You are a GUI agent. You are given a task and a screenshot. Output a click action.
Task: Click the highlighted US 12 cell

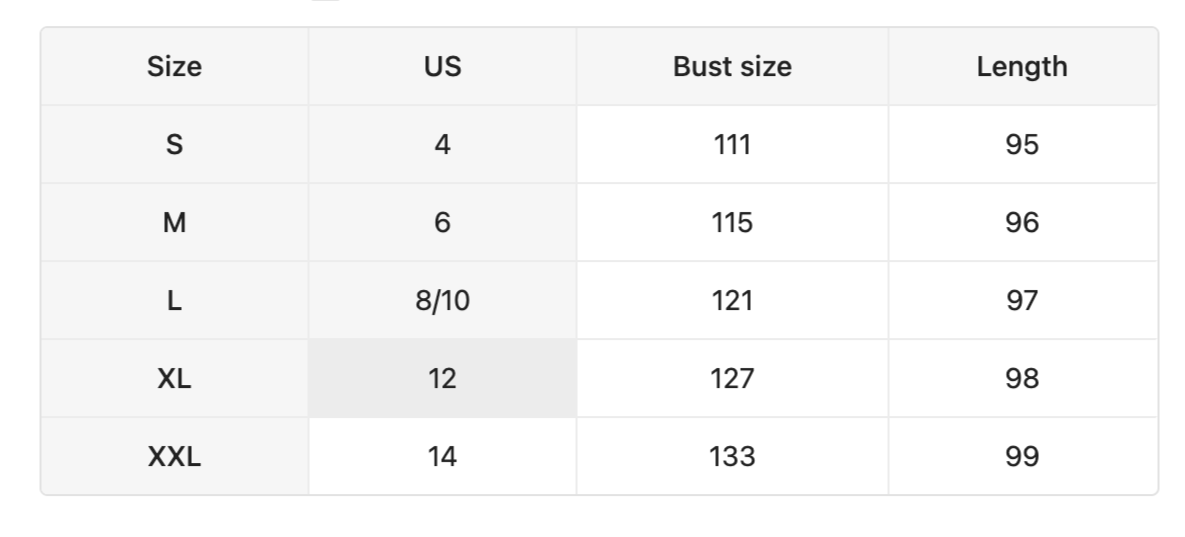click(x=442, y=379)
